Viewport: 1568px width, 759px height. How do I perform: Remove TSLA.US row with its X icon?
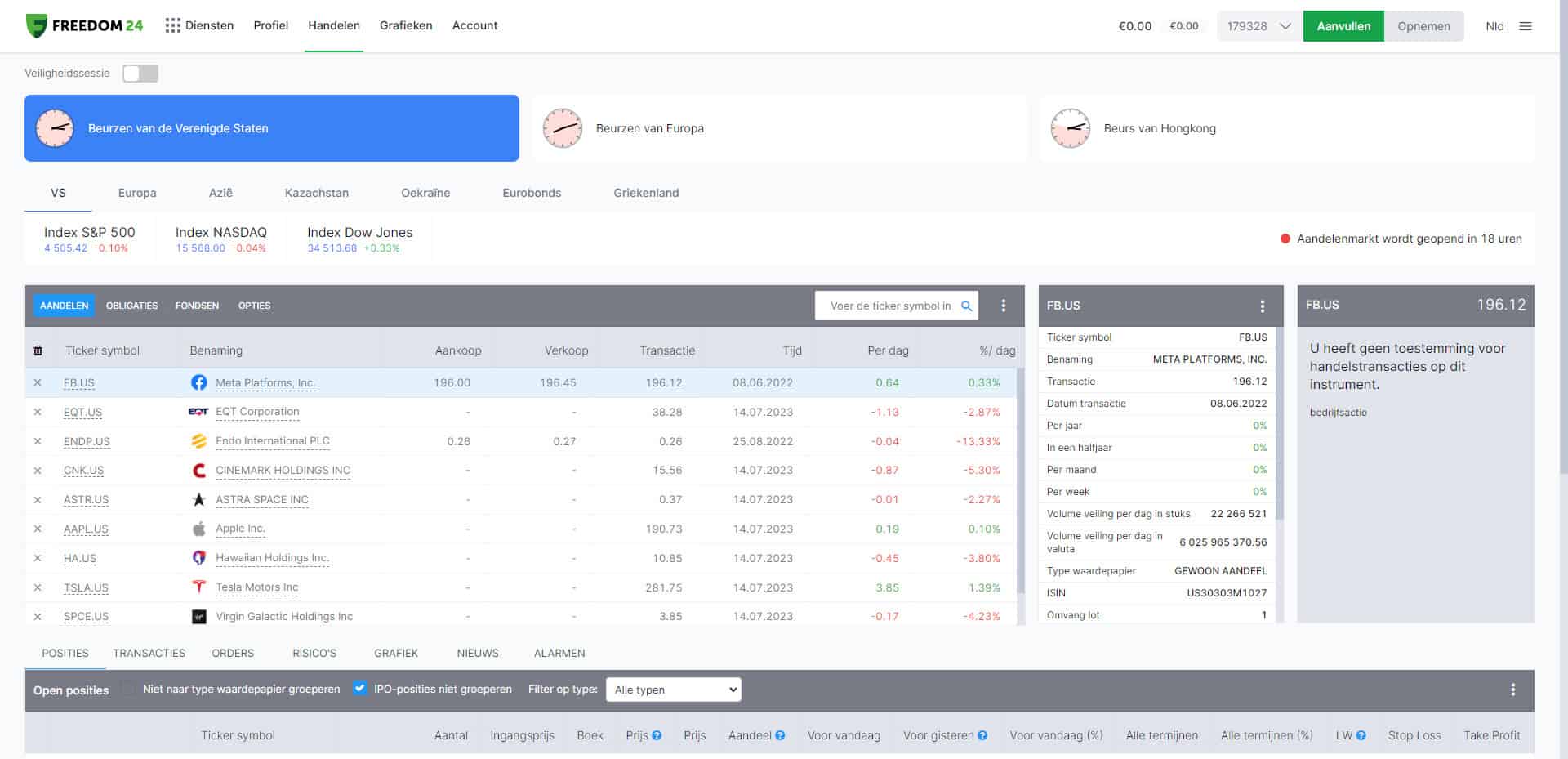click(38, 587)
